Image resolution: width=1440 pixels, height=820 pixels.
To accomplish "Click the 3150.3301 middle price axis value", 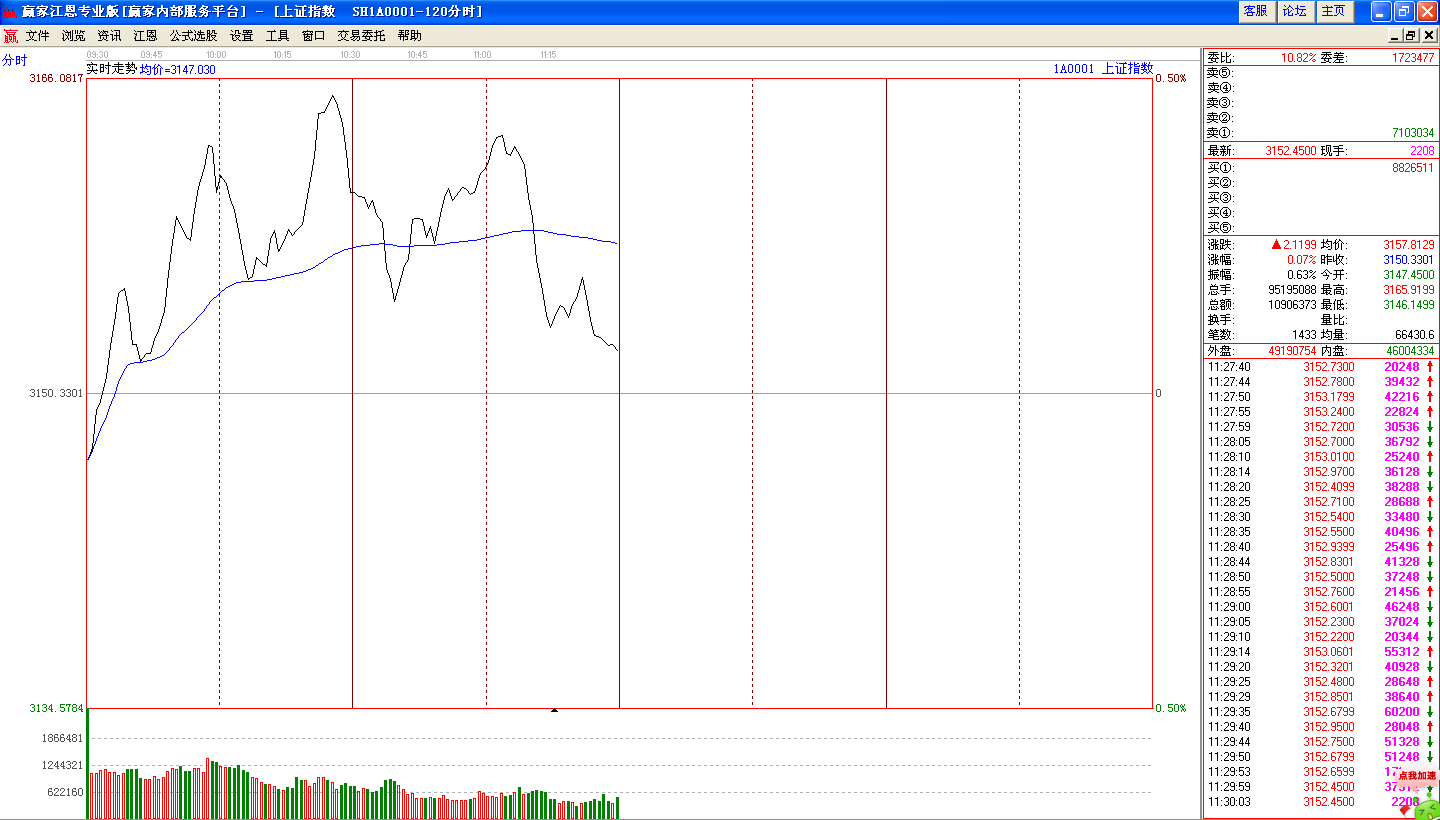I will point(56,393).
